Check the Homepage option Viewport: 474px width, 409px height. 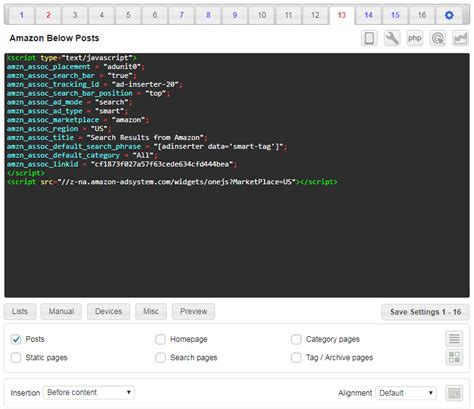(160, 339)
